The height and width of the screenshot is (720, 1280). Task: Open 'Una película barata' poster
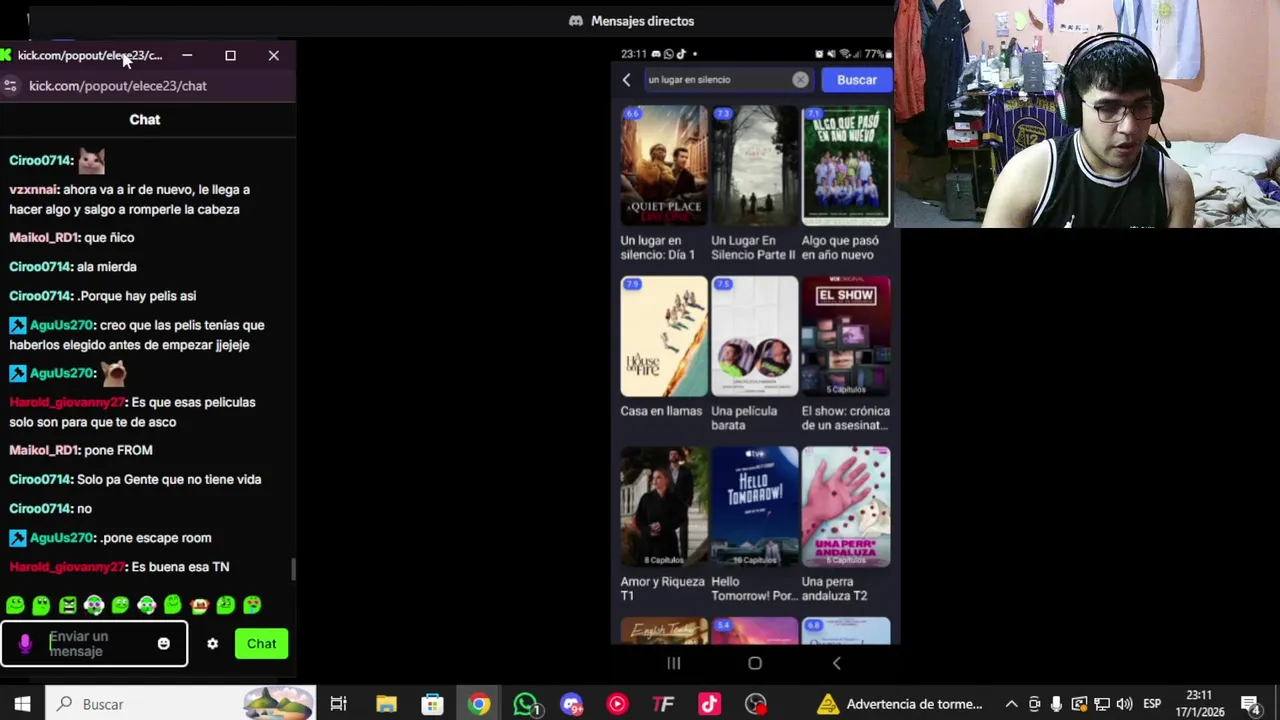pyautogui.click(x=754, y=337)
